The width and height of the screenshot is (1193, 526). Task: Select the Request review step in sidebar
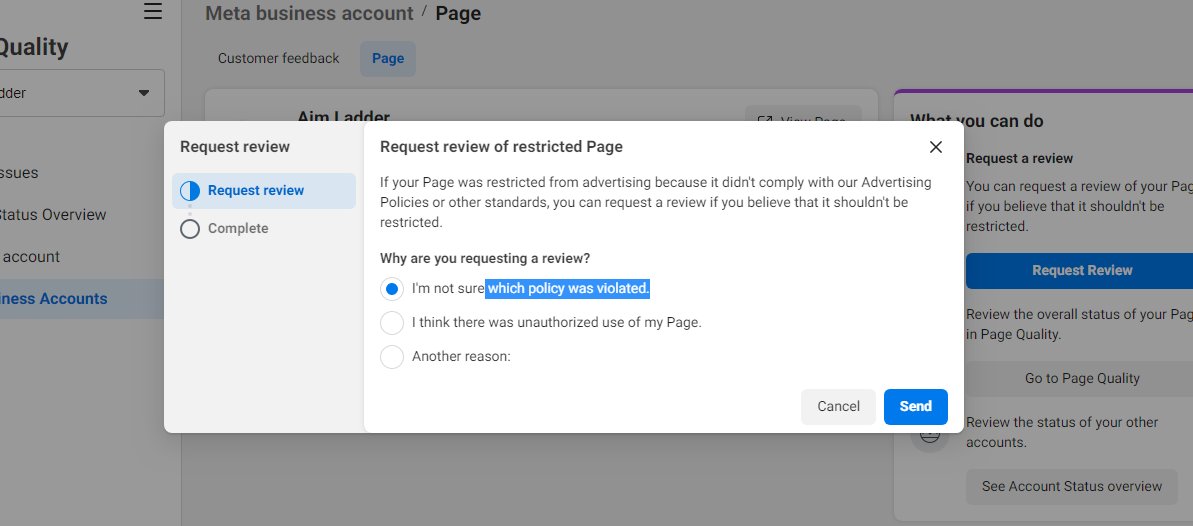tap(264, 191)
